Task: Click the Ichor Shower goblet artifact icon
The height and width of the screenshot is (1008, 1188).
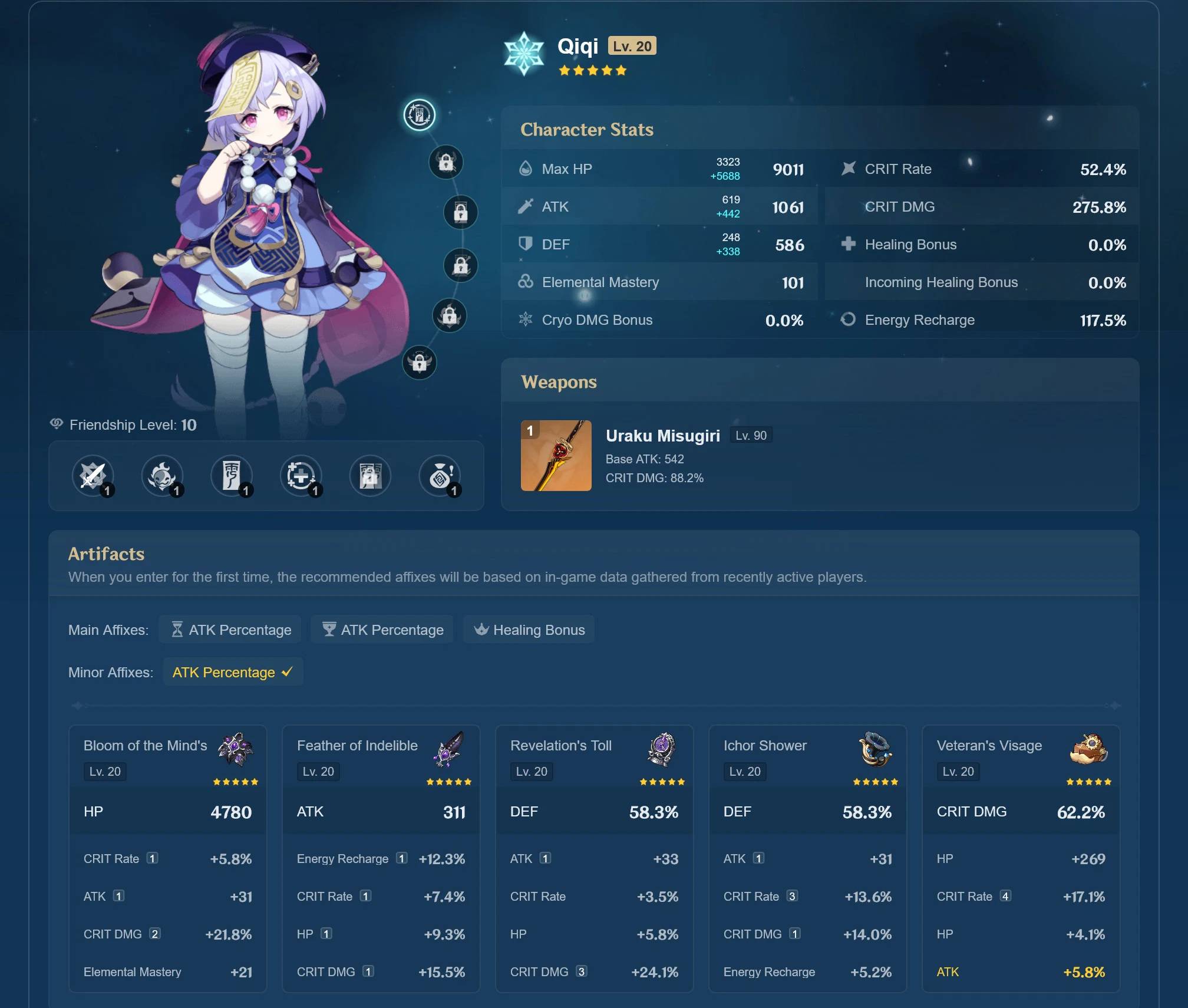Action: (874, 749)
